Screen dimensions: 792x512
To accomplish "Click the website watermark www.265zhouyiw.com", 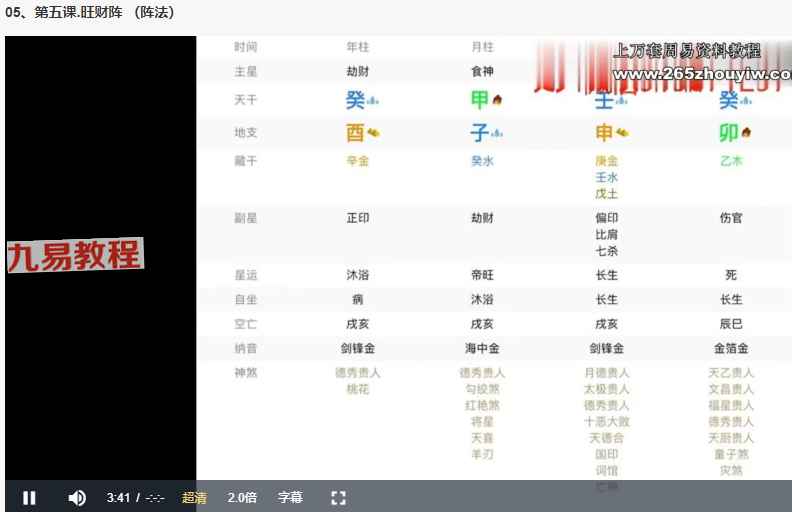I will tap(700, 74).
